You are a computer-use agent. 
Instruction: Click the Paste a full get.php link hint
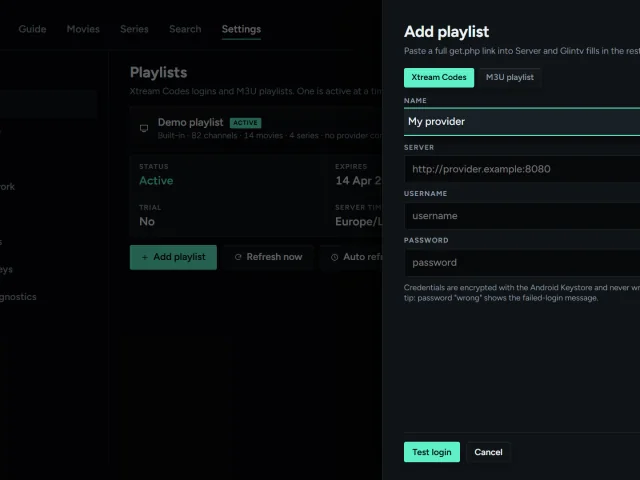coord(522,51)
